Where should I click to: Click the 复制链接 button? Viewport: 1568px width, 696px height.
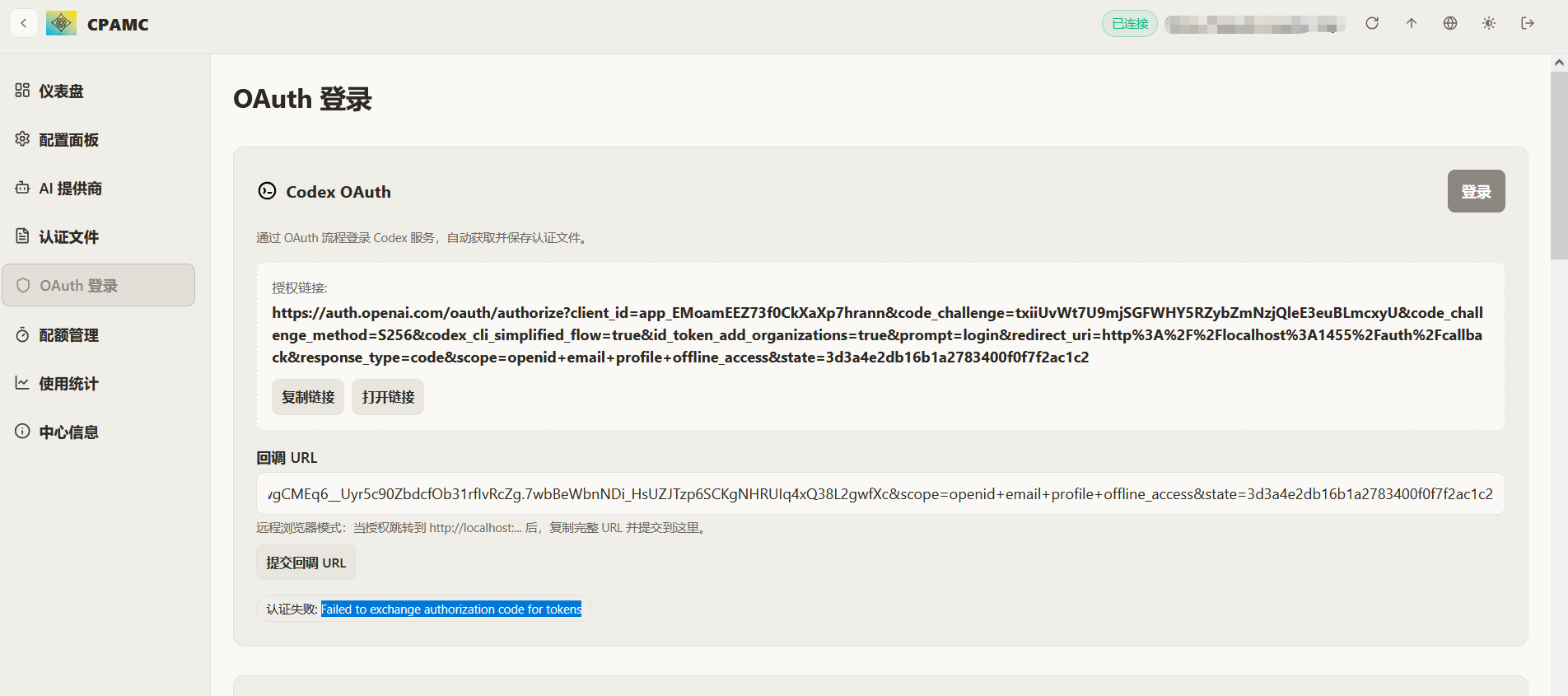point(308,397)
